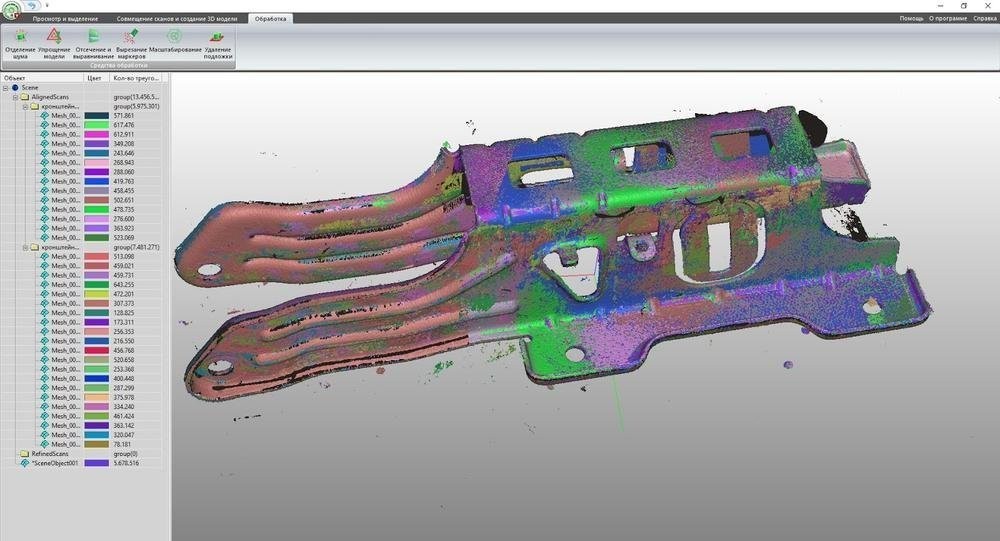The width and height of the screenshot is (1000, 541).
Task: Open the round application logo menu
Action: [x=11, y=10]
